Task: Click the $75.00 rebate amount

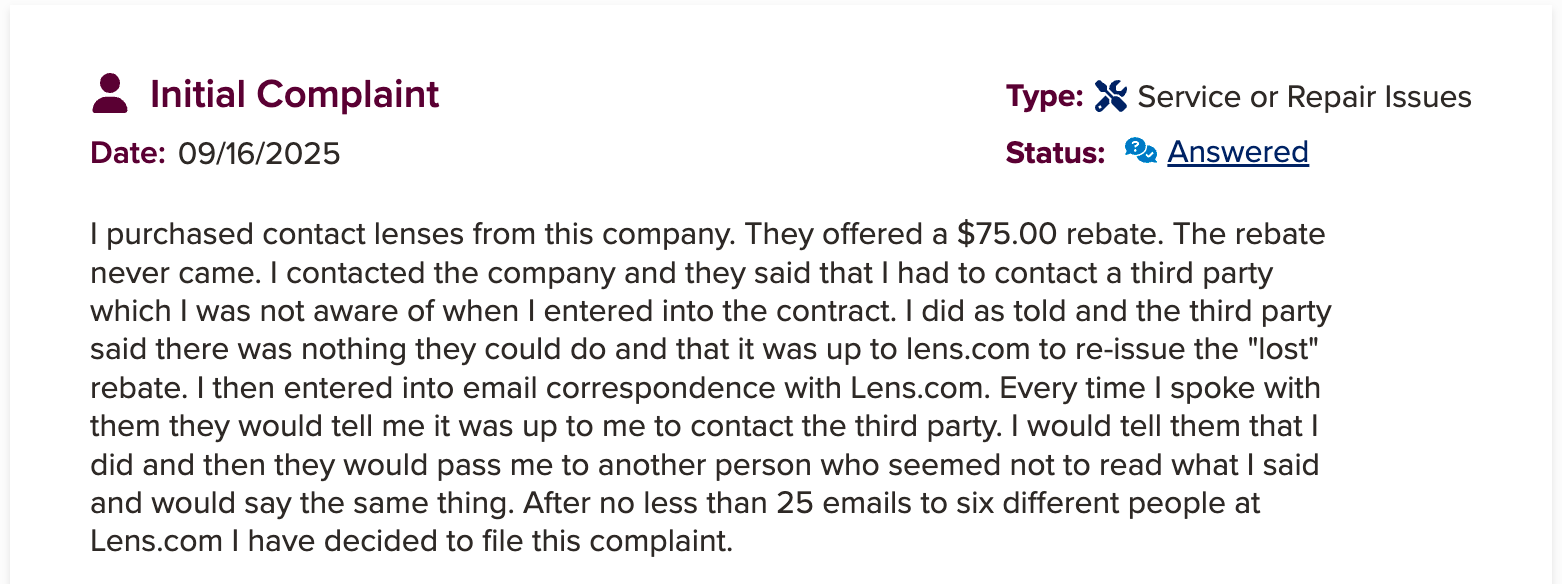Action: pyautogui.click(x=1009, y=235)
